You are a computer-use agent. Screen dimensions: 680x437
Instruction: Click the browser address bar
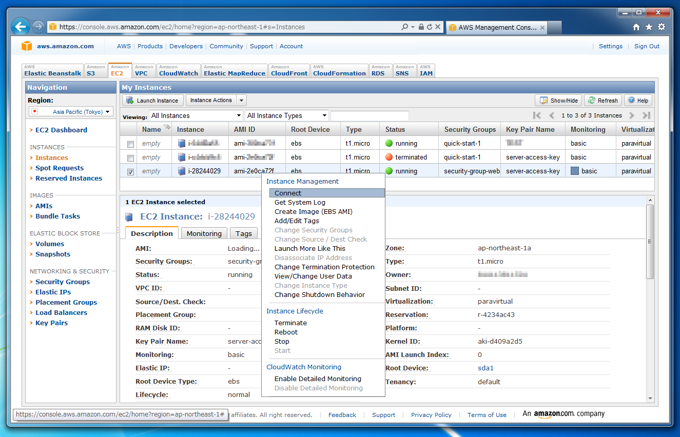228,27
